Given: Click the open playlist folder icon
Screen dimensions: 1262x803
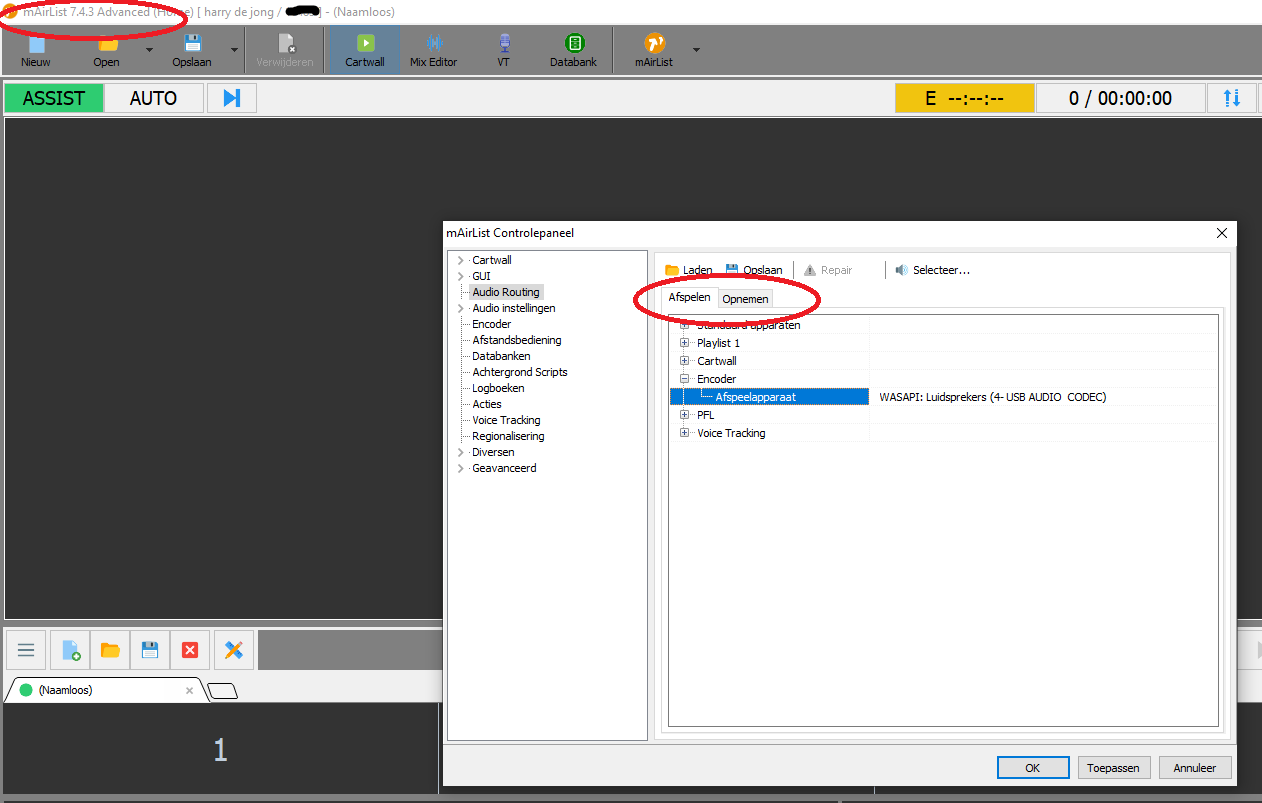Looking at the screenshot, I should [111, 650].
